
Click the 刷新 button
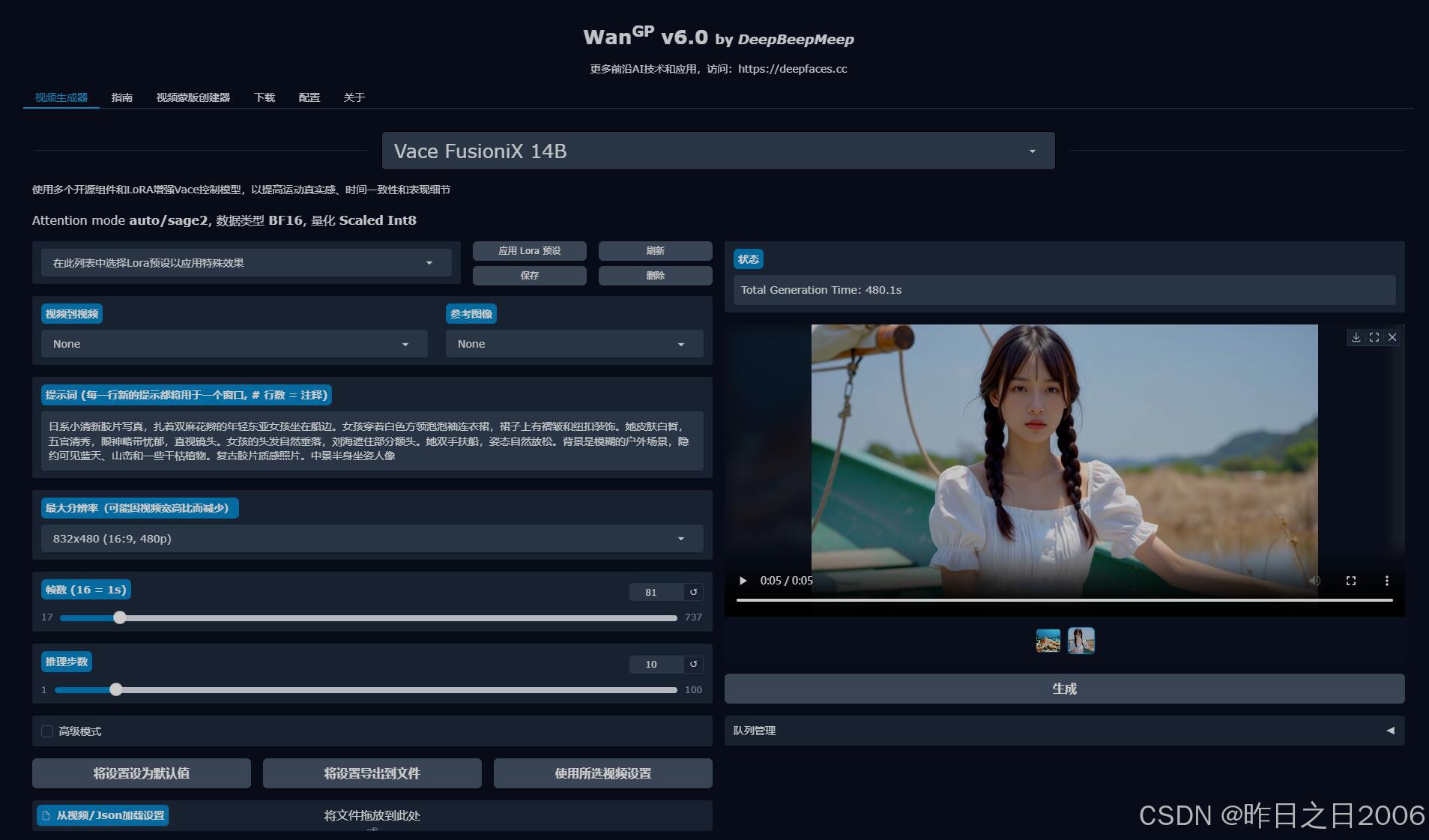656,251
